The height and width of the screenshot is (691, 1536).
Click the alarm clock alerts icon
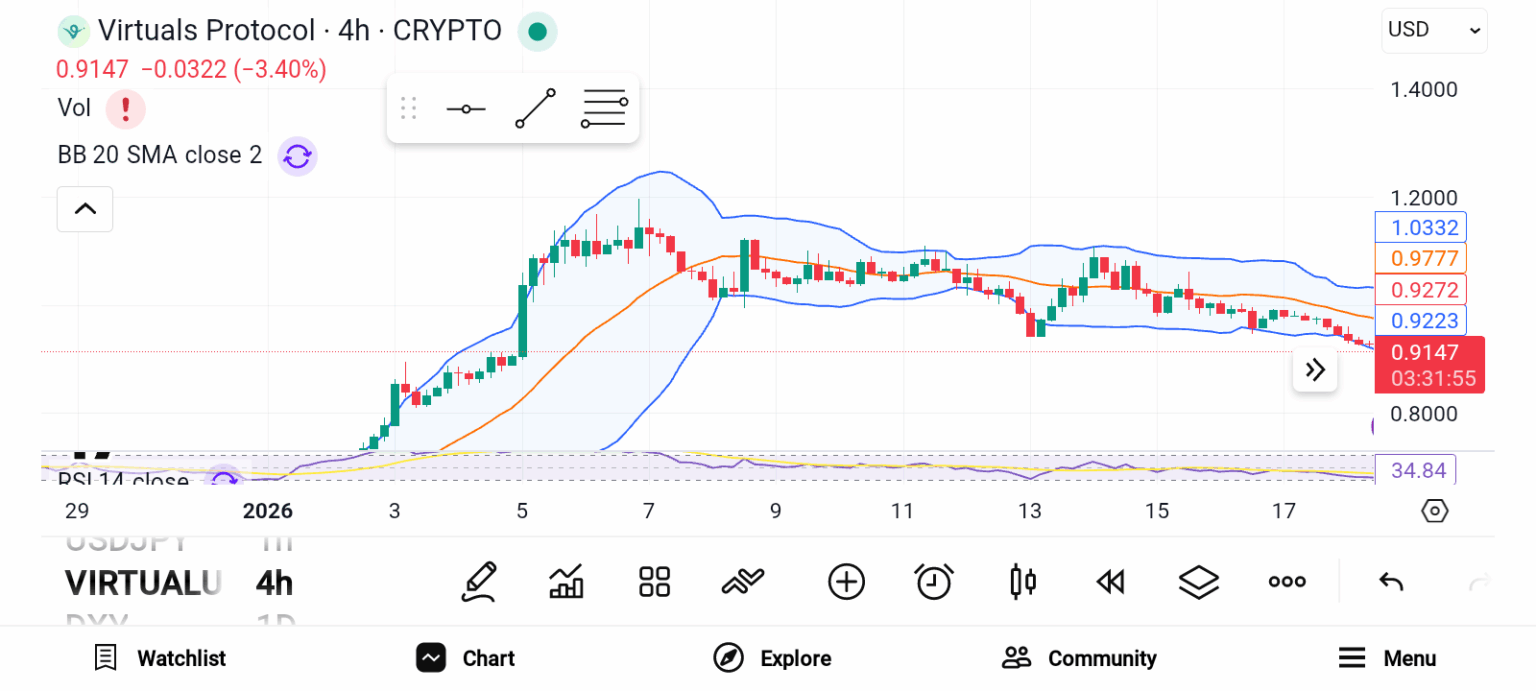point(934,581)
